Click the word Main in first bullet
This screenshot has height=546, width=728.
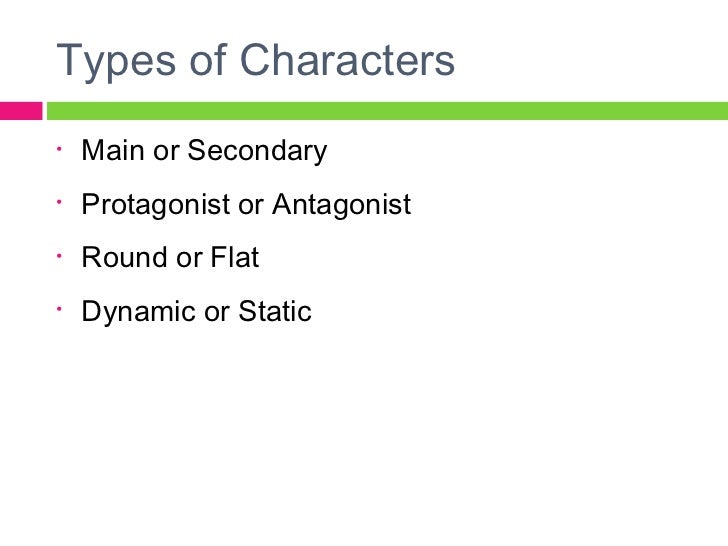point(113,150)
